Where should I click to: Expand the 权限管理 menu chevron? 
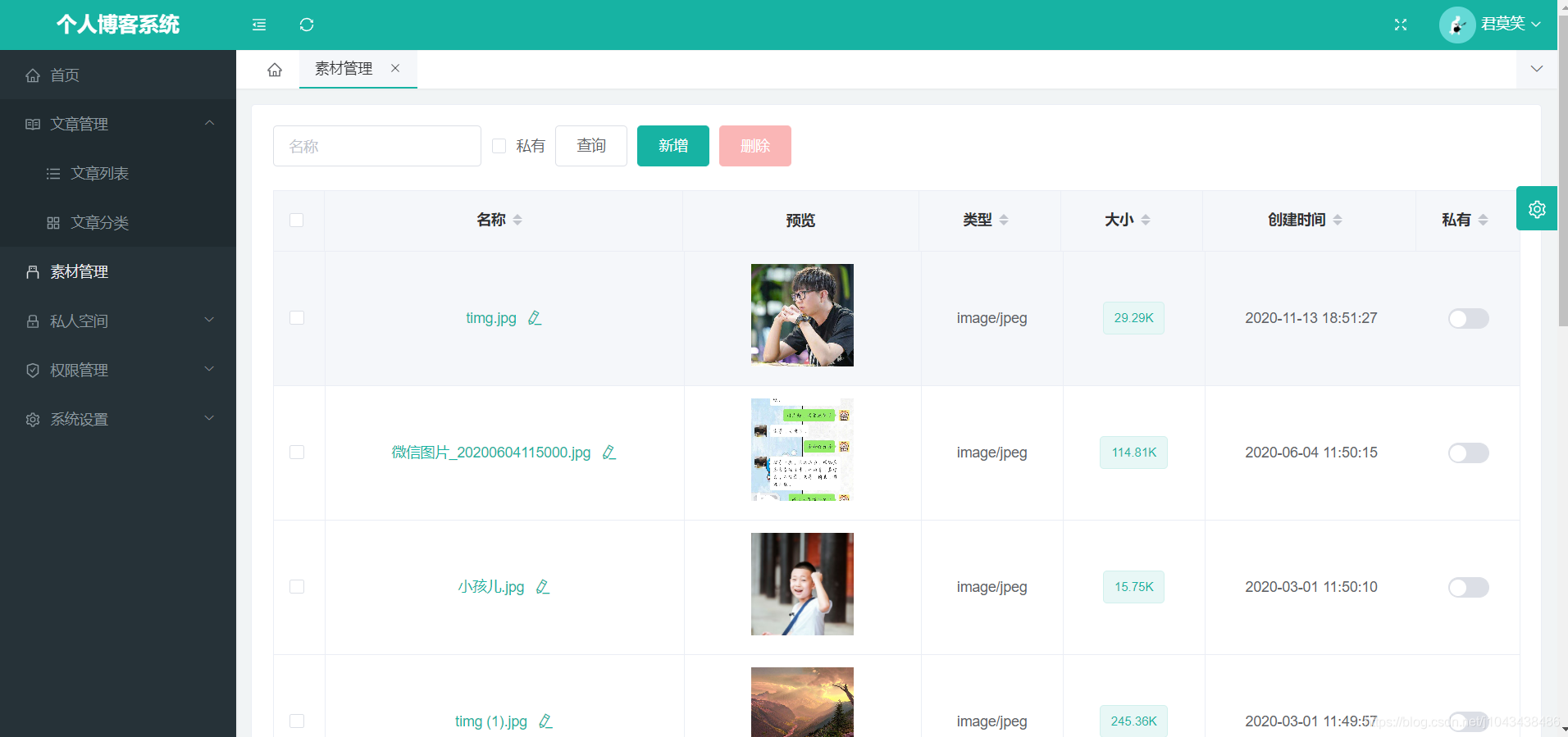[209, 369]
